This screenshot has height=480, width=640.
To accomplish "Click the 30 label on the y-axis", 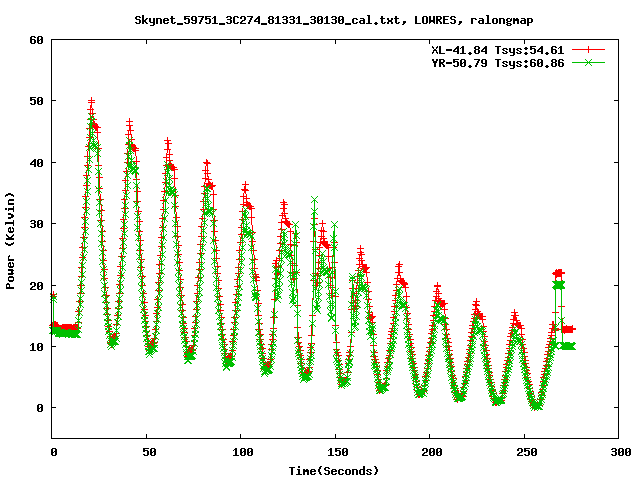I will [37, 224].
